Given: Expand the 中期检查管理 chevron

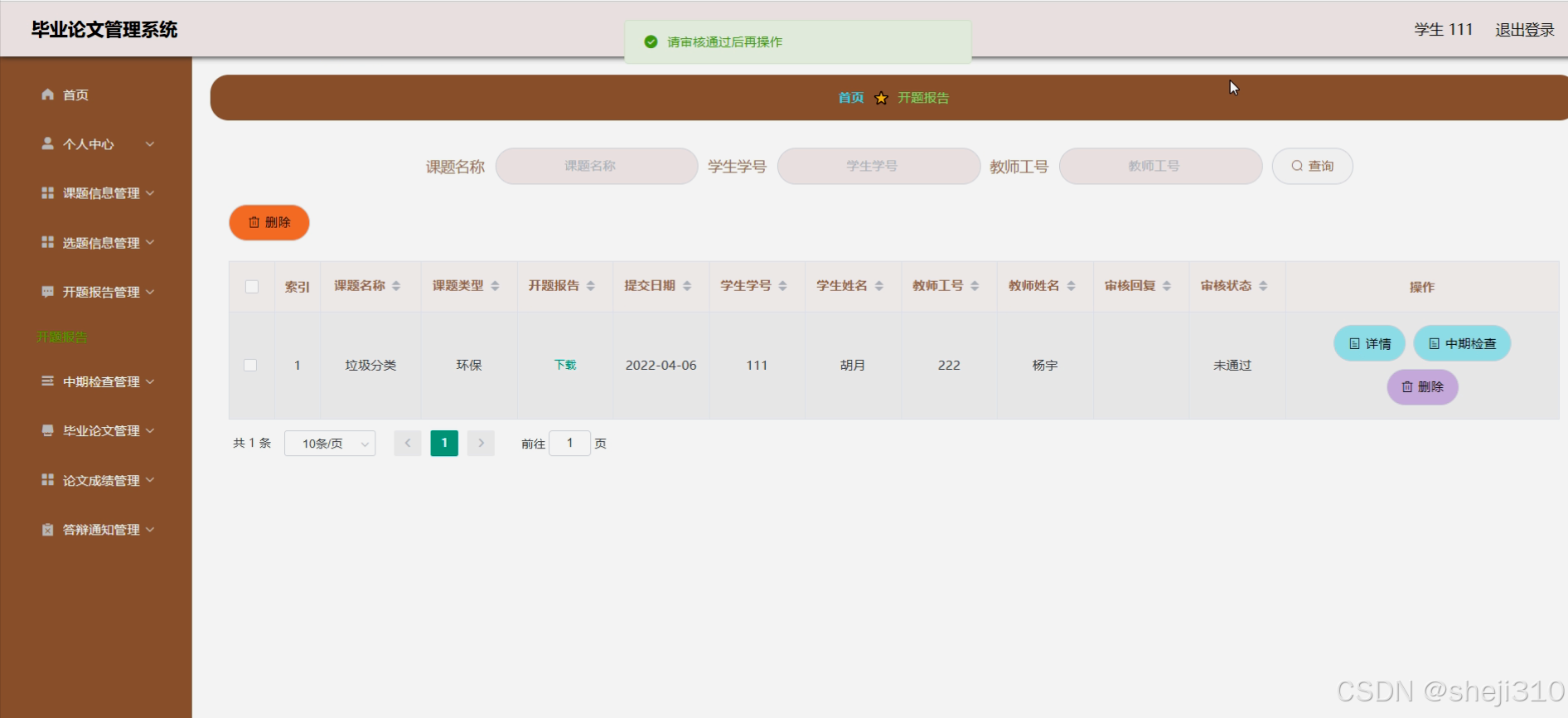Looking at the screenshot, I should coord(150,381).
